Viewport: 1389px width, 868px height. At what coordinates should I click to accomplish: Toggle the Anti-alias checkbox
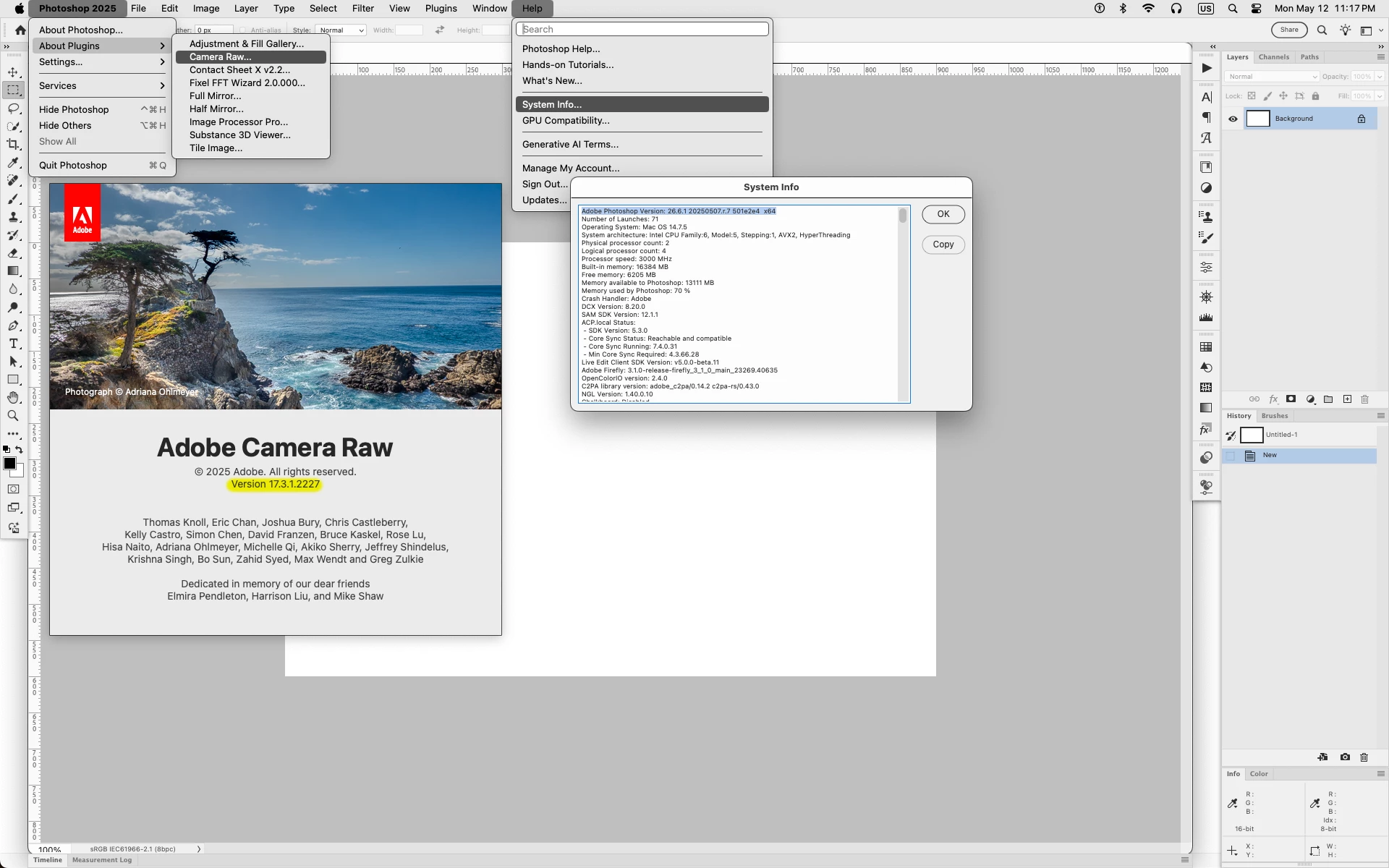tap(243, 30)
